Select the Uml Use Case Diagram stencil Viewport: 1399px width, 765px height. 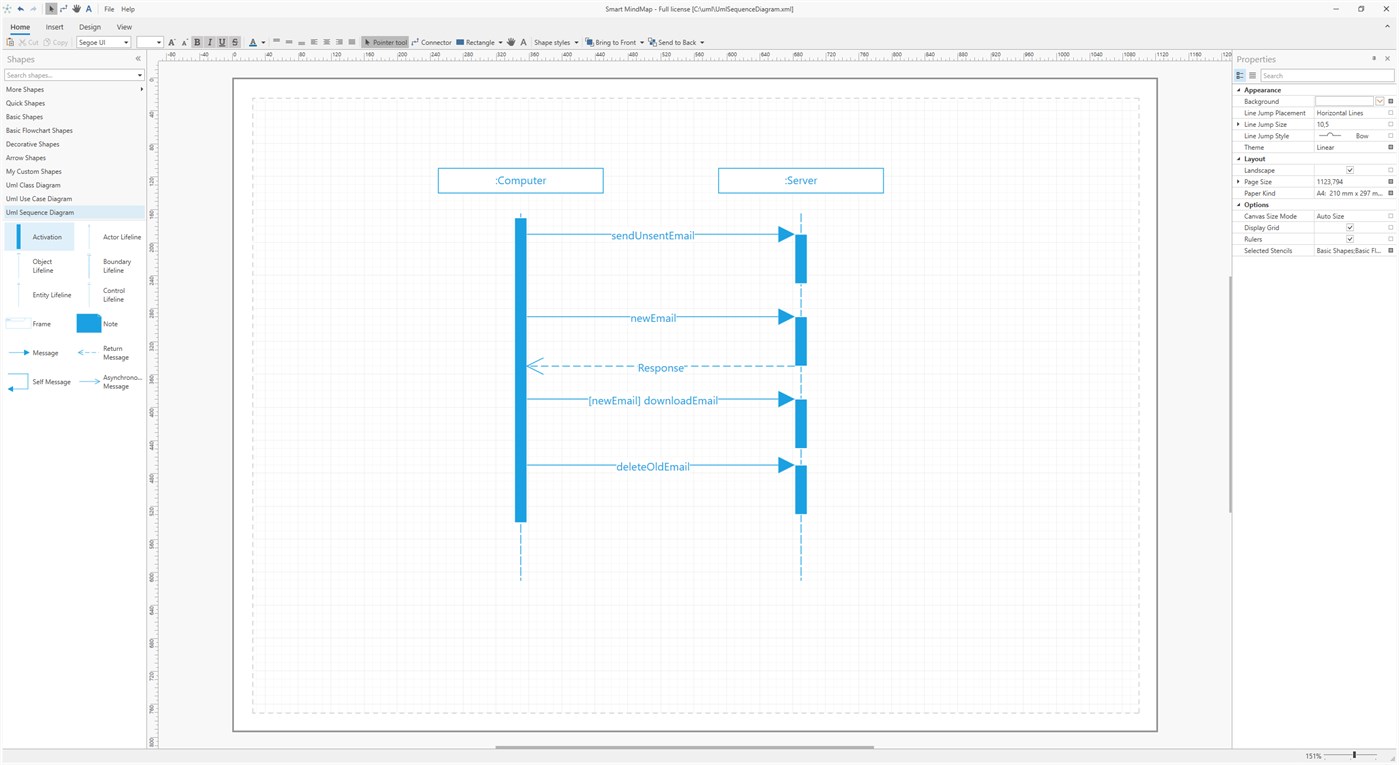point(41,198)
